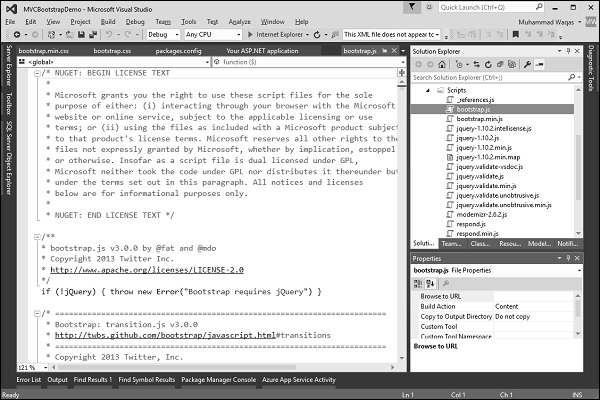Follow the apache.org LICENSE-2.0 link
Image resolution: width=600 pixels, height=400 pixels.
tap(147, 270)
